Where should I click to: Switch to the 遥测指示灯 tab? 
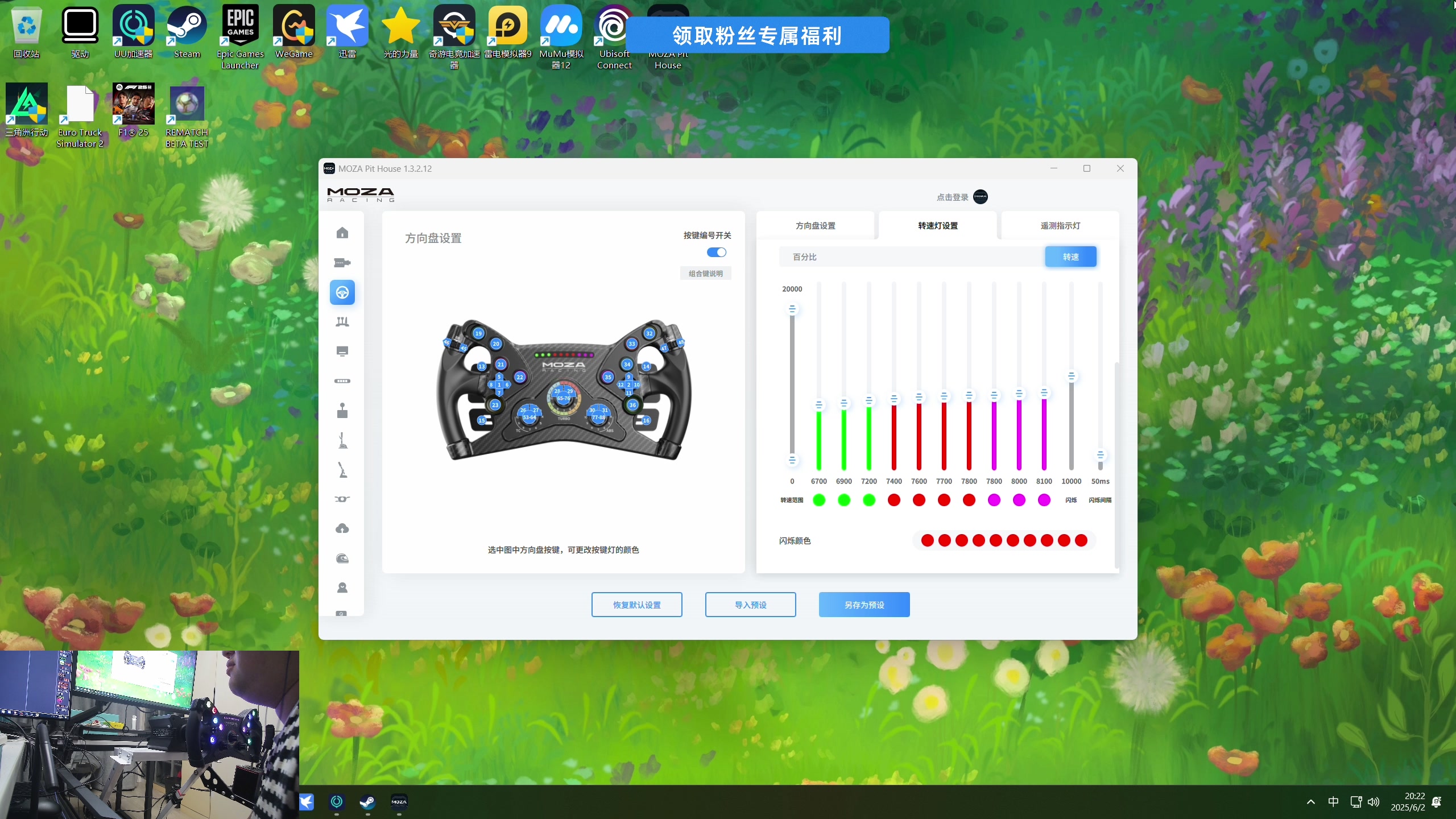click(x=1060, y=226)
